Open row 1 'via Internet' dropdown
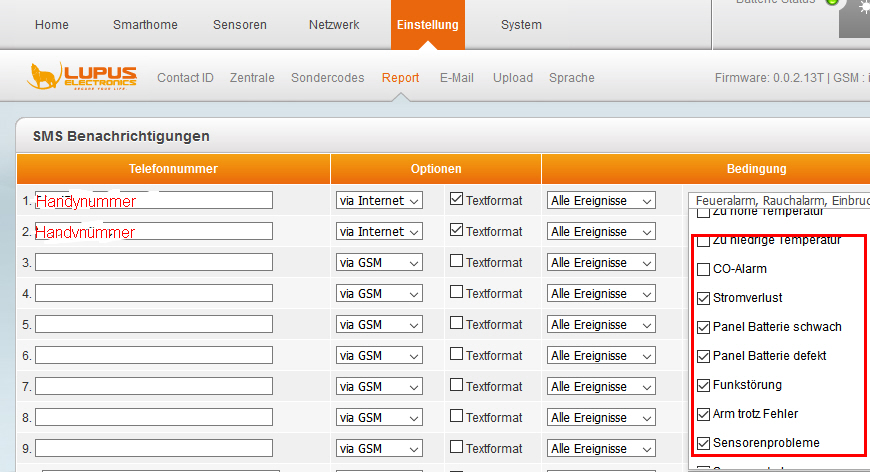 click(379, 201)
